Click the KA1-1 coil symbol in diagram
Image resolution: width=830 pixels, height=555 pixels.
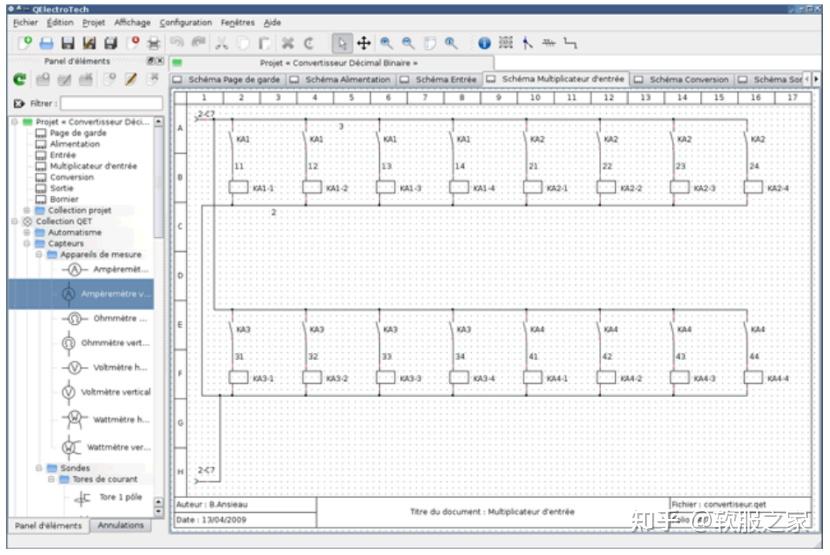click(238, 187)
